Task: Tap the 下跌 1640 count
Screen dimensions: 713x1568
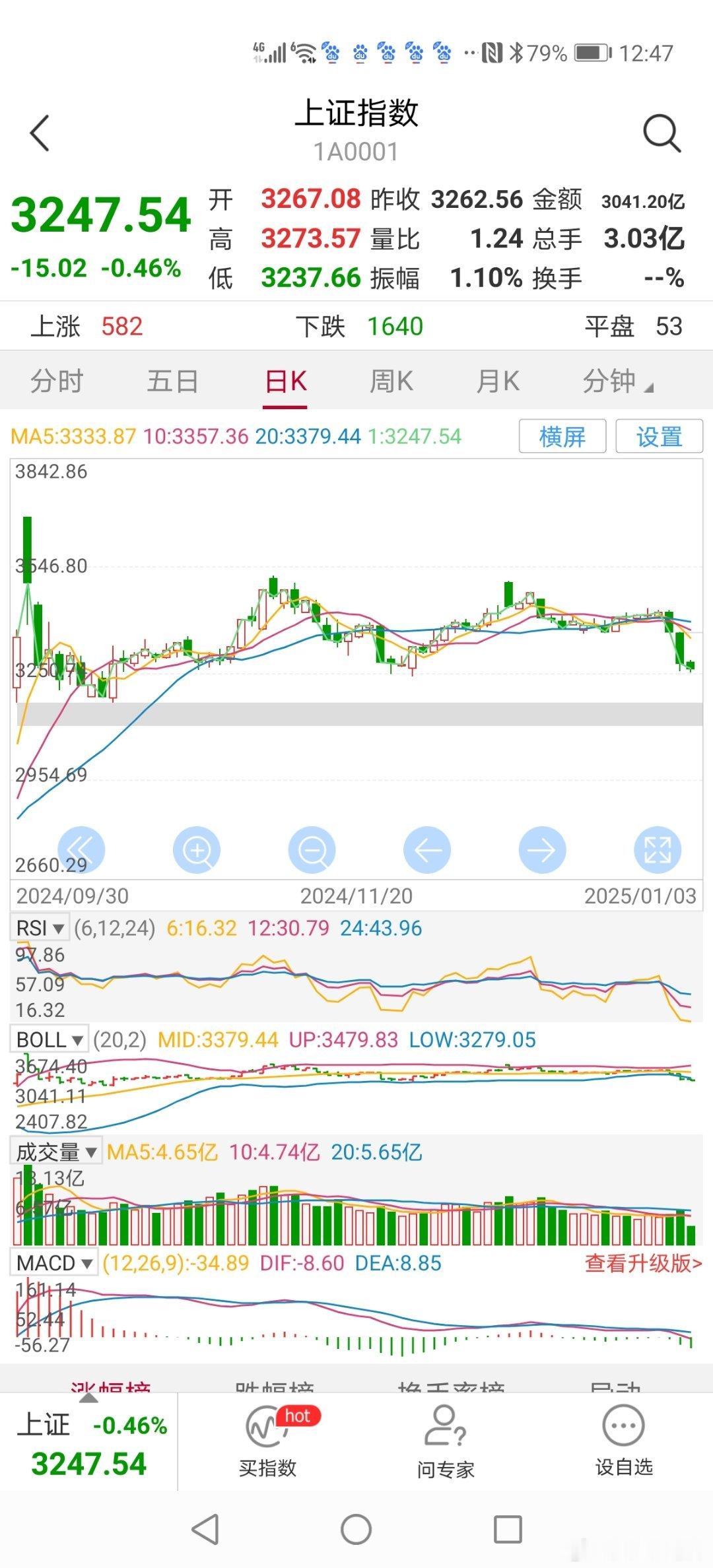Action: pyautogui.click(x=360, y=326)
